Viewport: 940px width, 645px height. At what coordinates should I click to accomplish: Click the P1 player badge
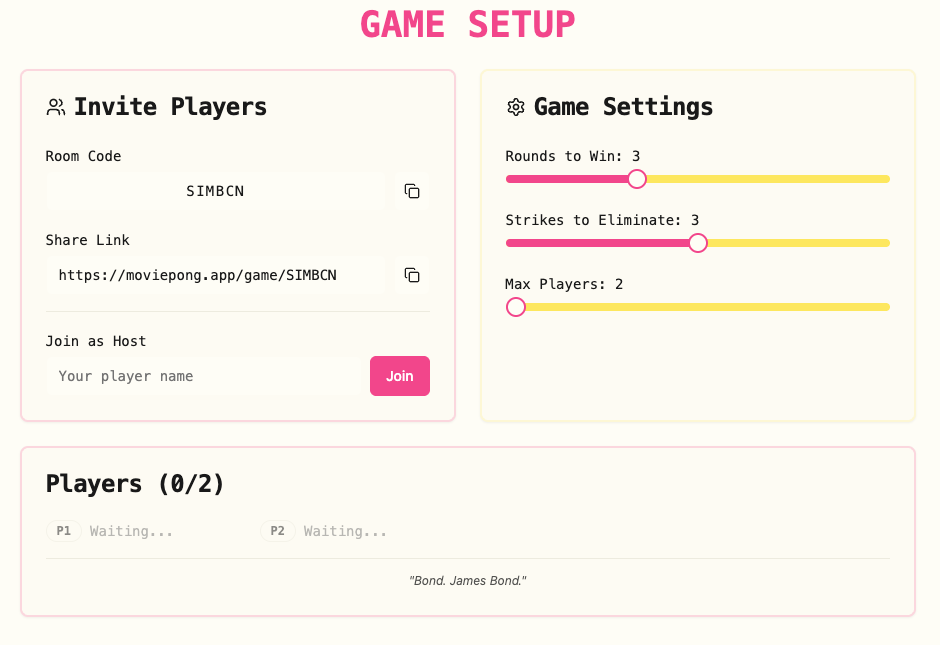tap(63, 531)
